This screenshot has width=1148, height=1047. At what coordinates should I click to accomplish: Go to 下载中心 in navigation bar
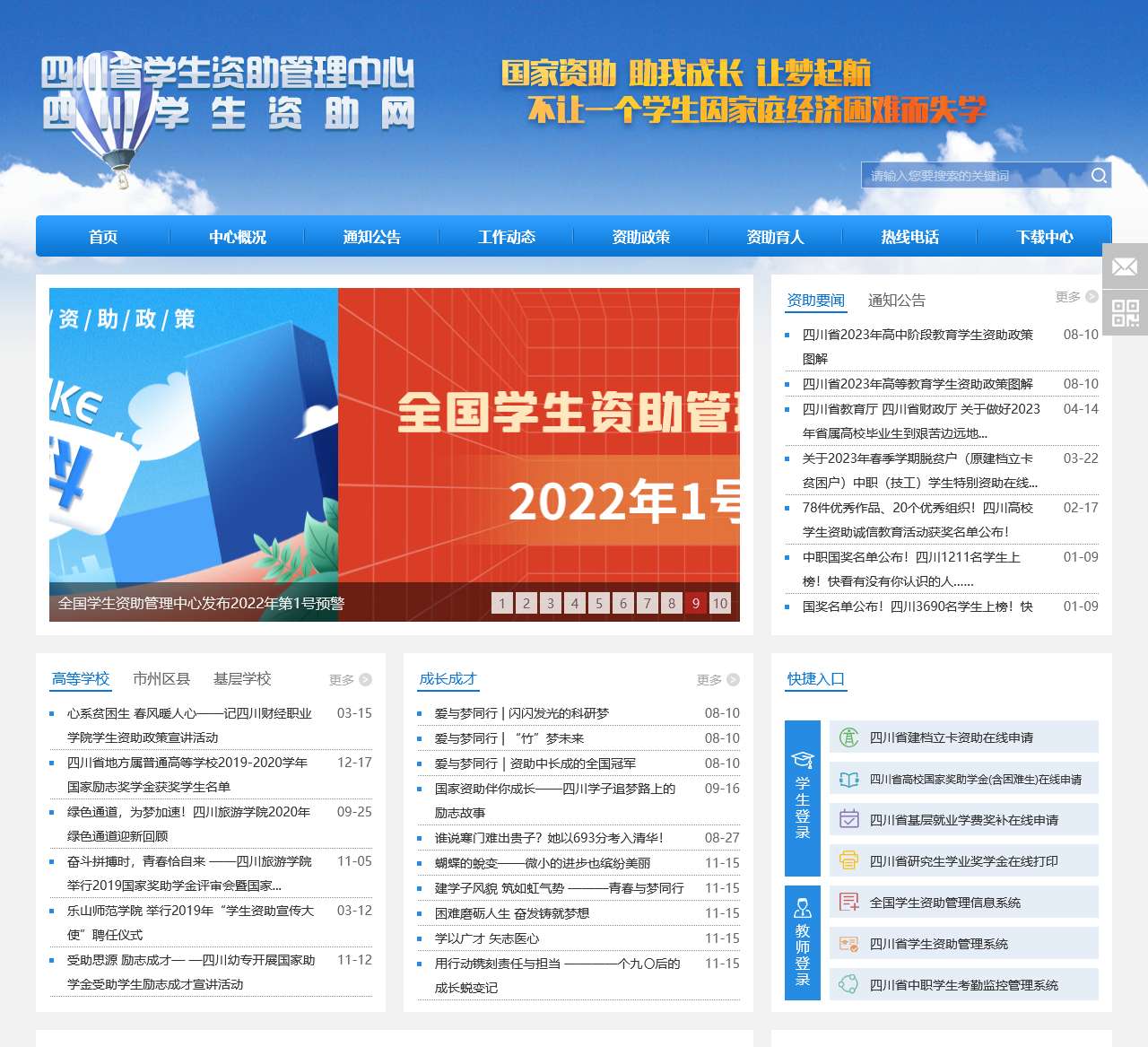(x=1045, y=237)
